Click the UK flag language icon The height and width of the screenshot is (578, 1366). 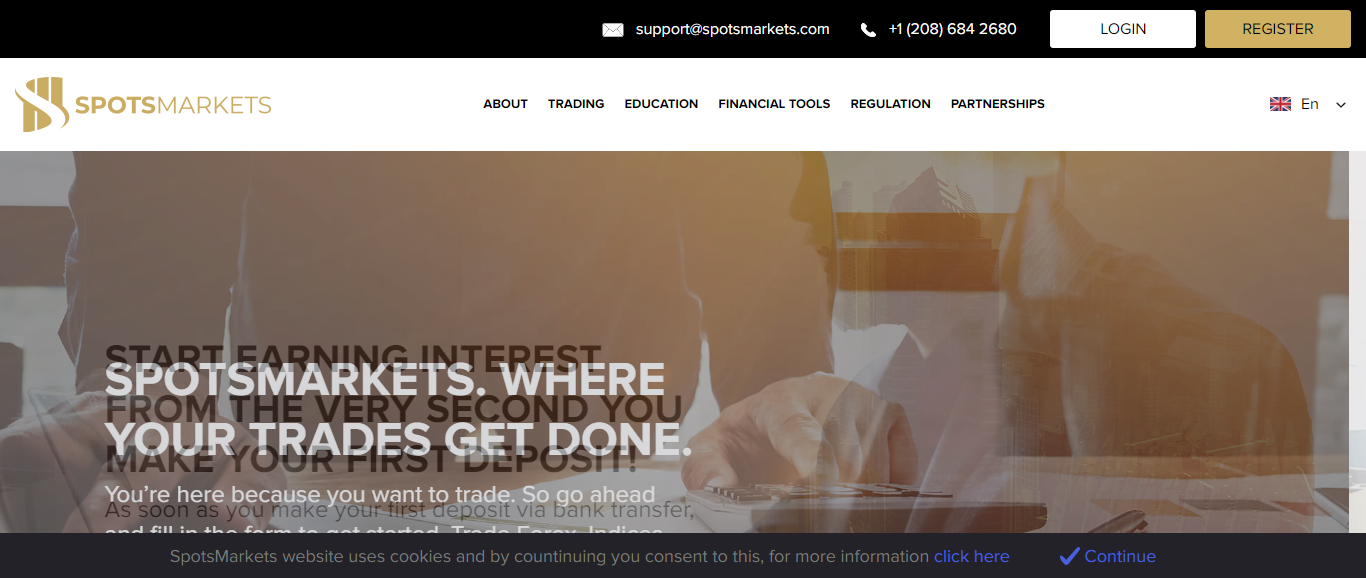point(1280,104)
